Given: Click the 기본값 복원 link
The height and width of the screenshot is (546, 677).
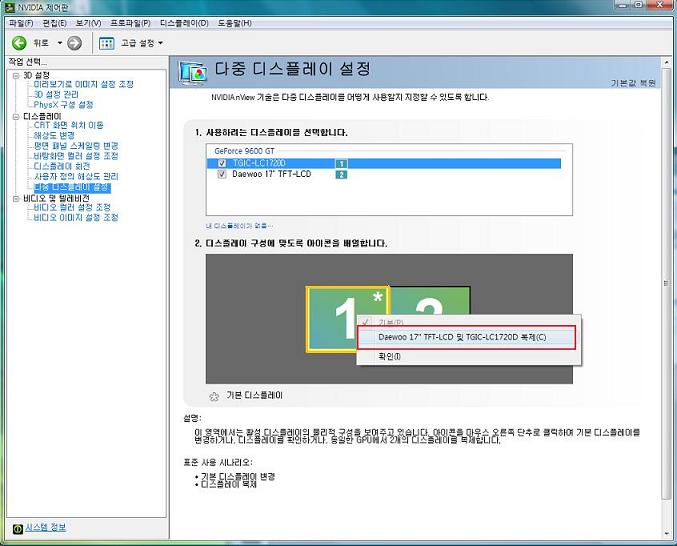Looking at the screenshot, I should (x=633, y=83).
